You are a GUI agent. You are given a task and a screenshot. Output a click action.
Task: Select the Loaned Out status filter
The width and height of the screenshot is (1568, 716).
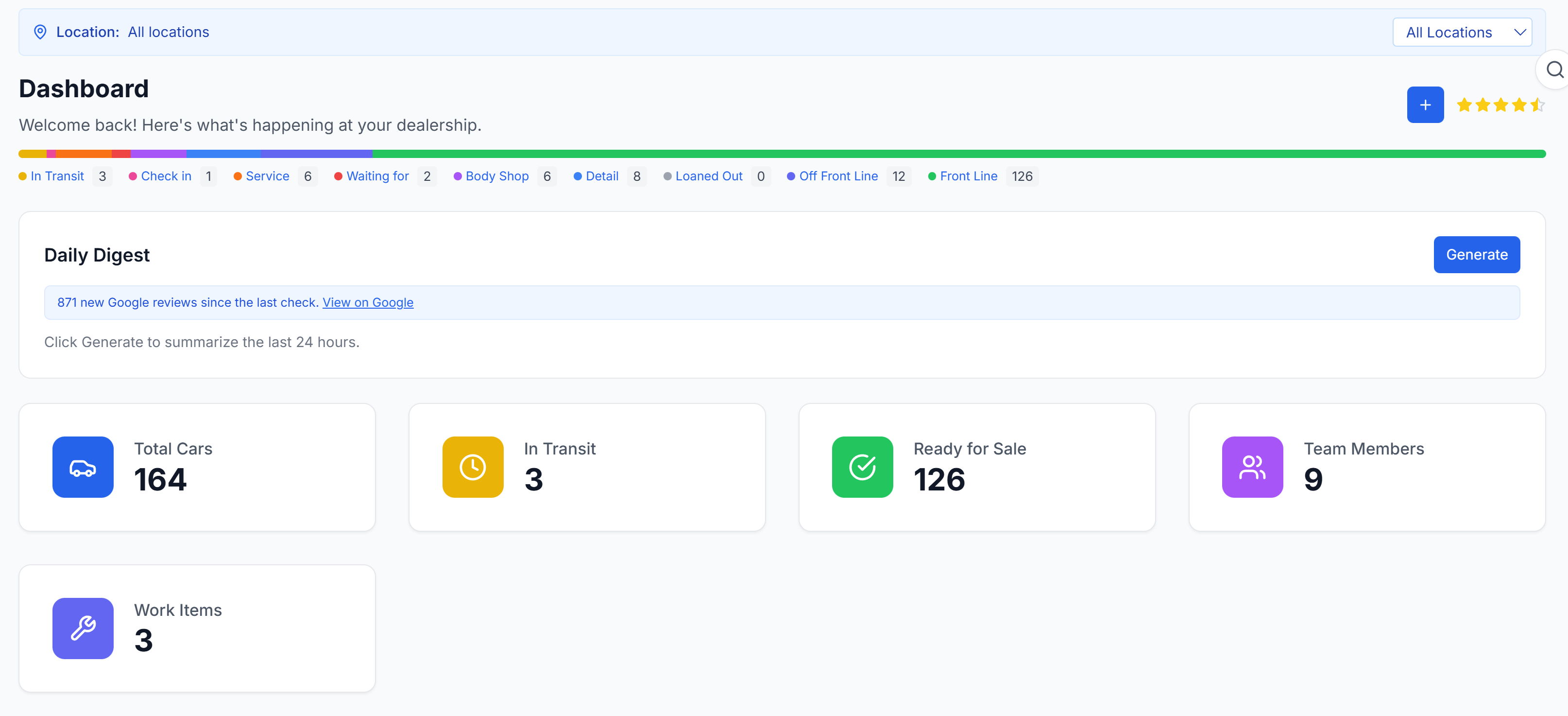709,176
